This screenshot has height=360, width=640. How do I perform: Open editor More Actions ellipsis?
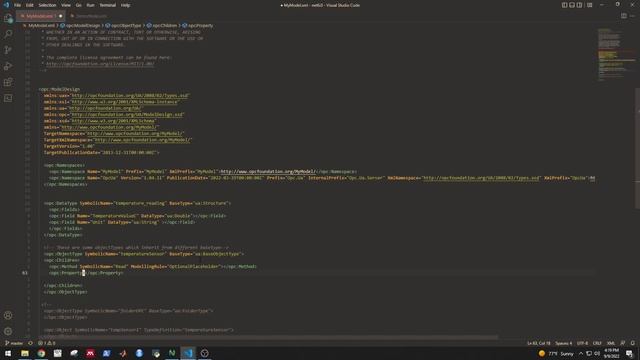(x=632, y=16)
